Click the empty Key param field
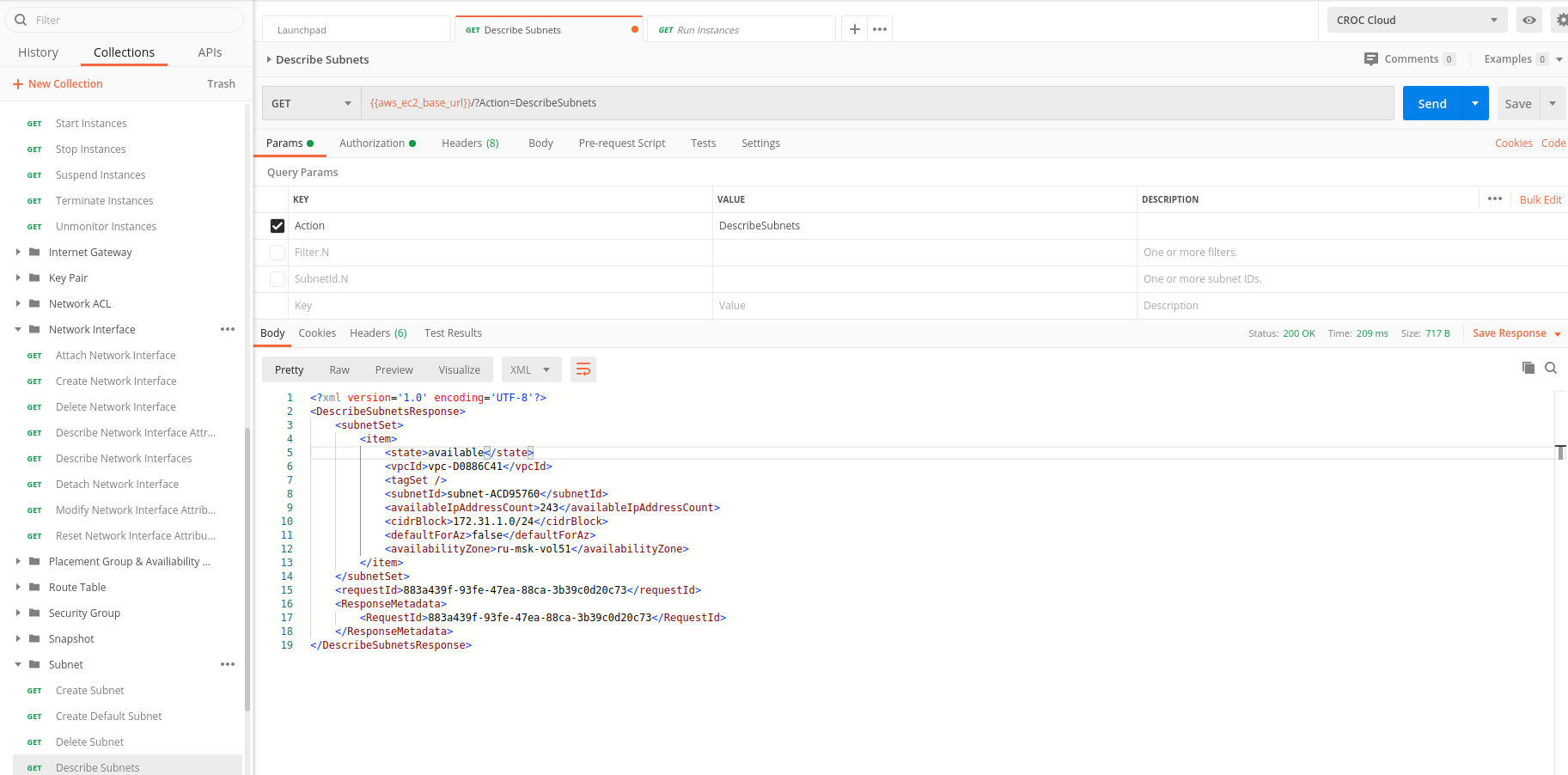 click(x=500, y=306)
